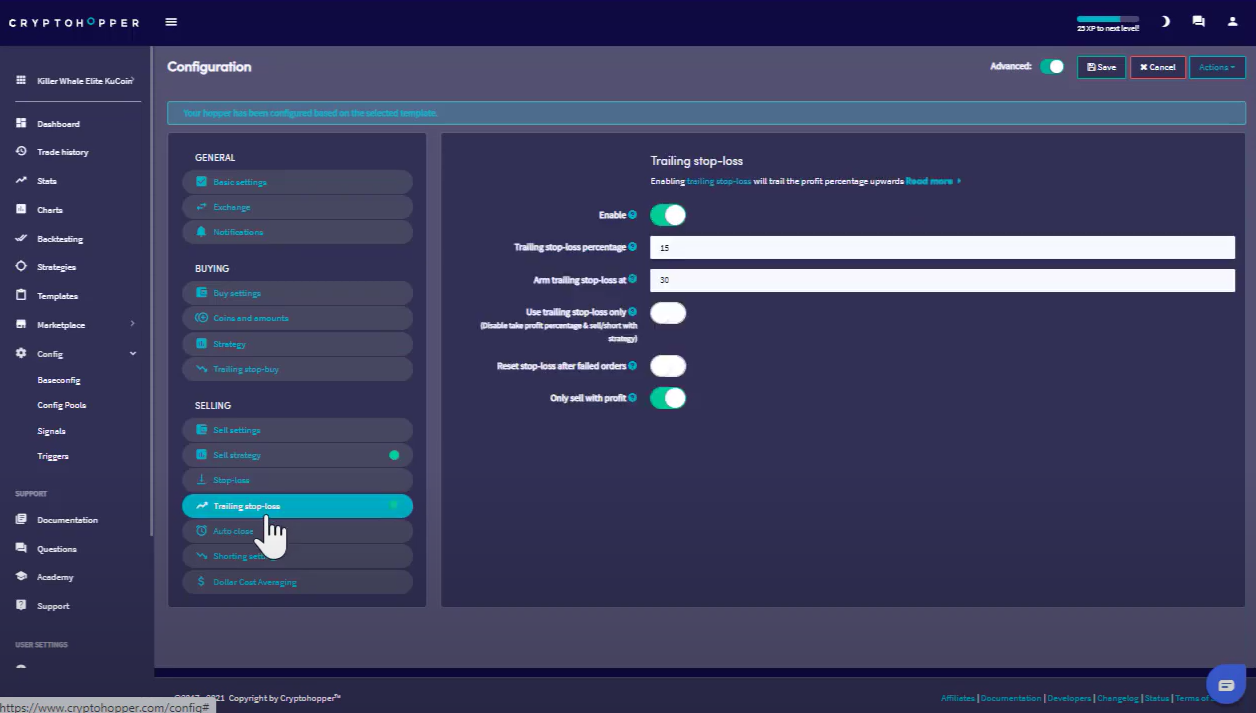Click the Backtesting sidebar icon
This screenshot has width=1256, height=713.
click(x=21, y=239)
